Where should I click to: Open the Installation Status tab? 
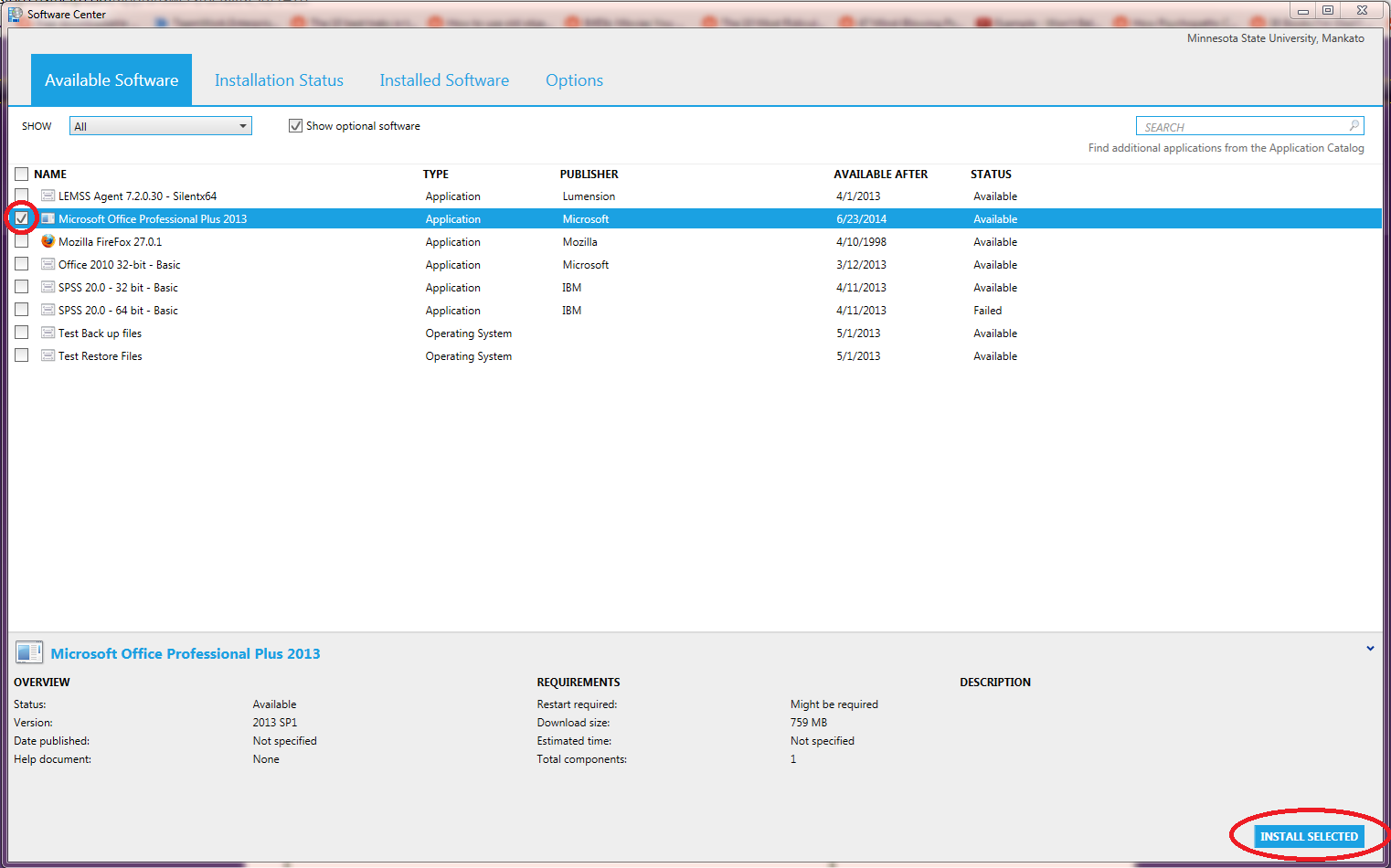279,80
